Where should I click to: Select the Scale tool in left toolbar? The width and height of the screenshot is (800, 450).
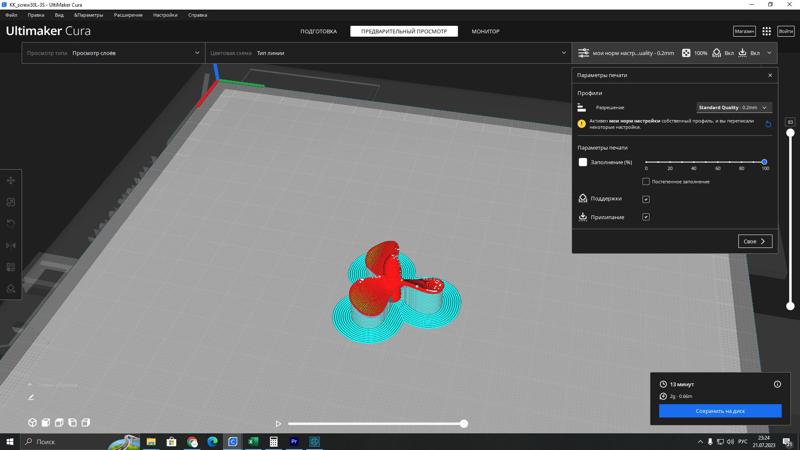coord(11,203)
